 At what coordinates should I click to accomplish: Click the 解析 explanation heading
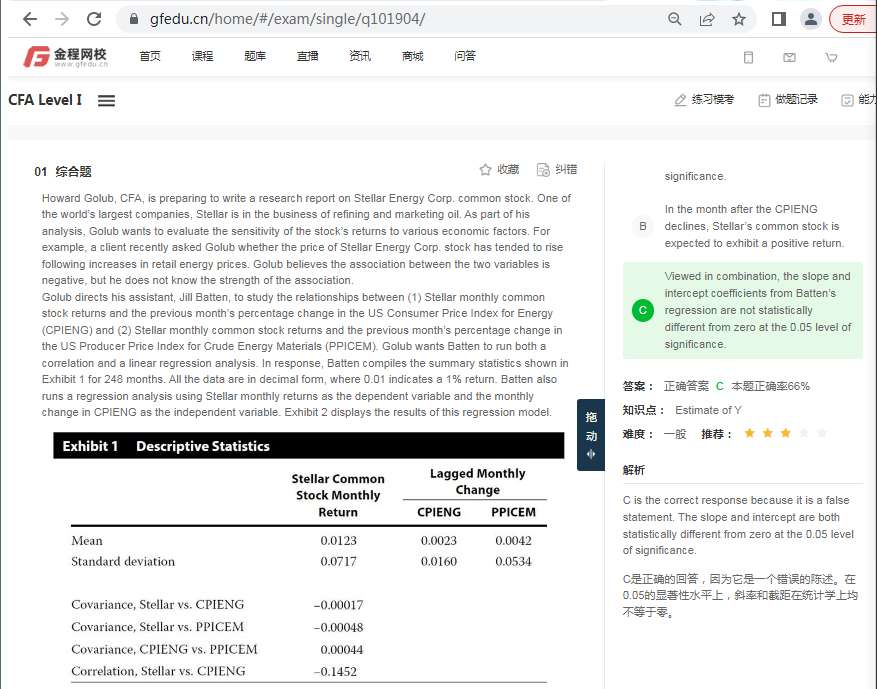pyautogui.click(x=634, y=470)
